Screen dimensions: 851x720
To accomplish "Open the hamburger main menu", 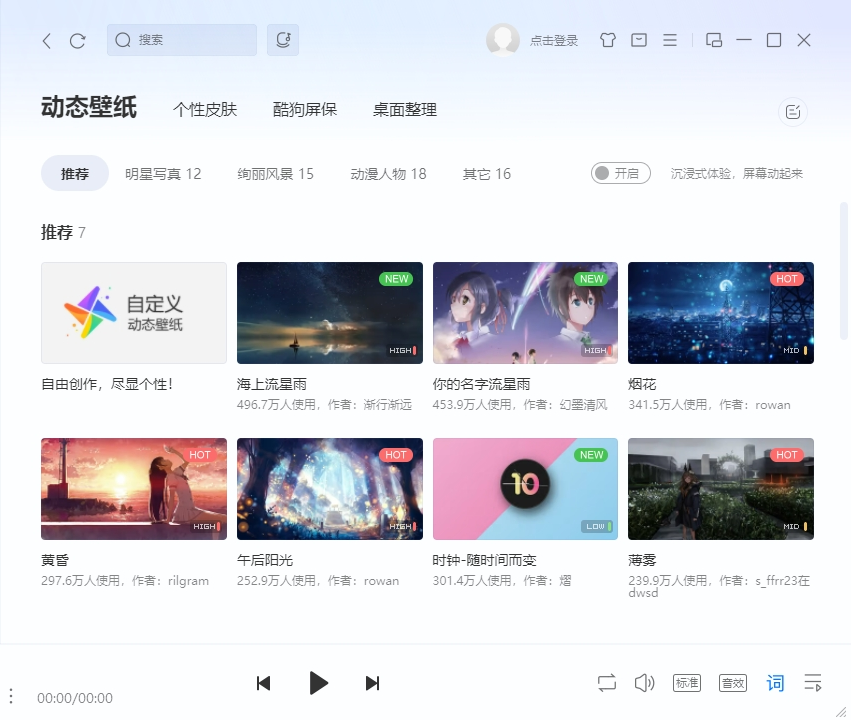I will click(x=670, y=40).
